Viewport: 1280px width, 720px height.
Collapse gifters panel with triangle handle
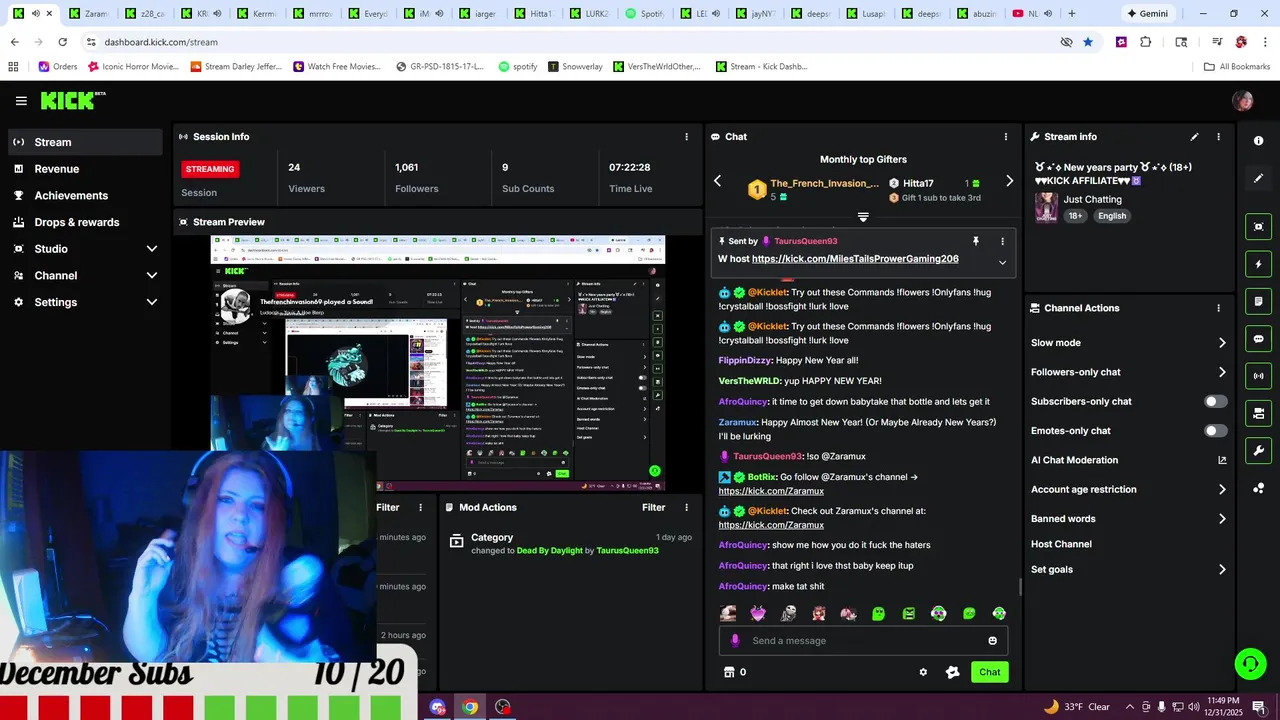[863, 217]
